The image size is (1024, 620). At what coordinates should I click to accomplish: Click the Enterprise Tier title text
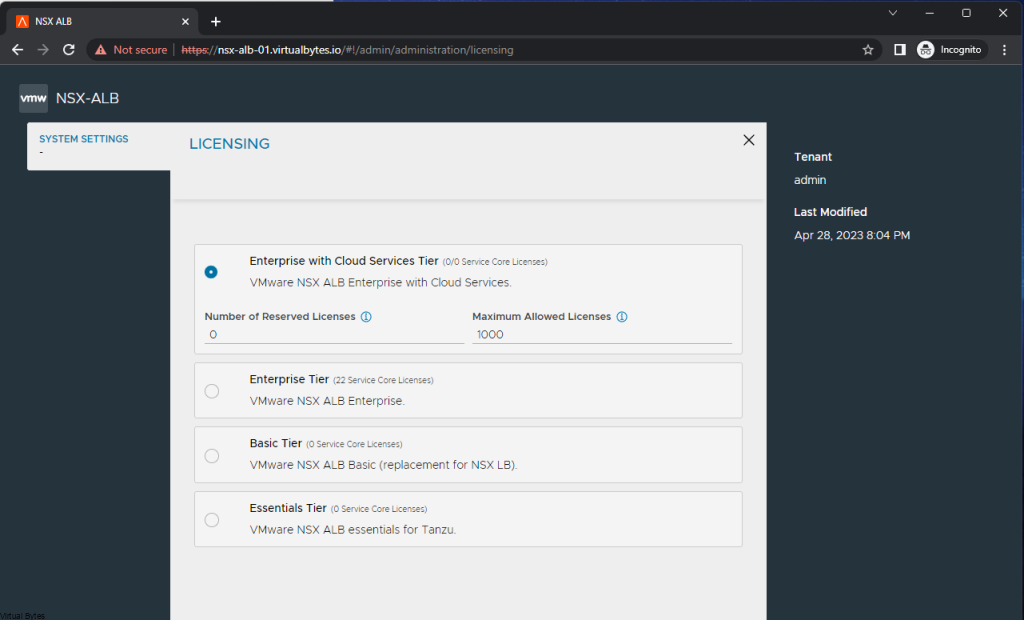[289, 379]
